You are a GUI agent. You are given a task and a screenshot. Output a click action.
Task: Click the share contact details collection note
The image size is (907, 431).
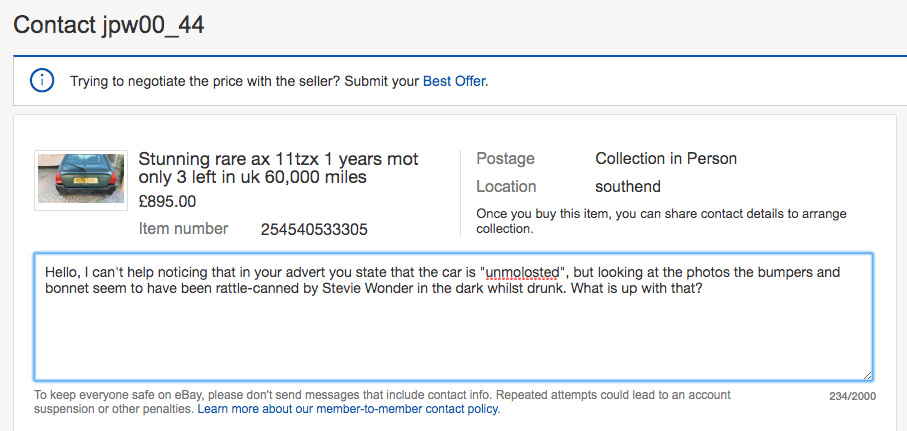[661, 221]
